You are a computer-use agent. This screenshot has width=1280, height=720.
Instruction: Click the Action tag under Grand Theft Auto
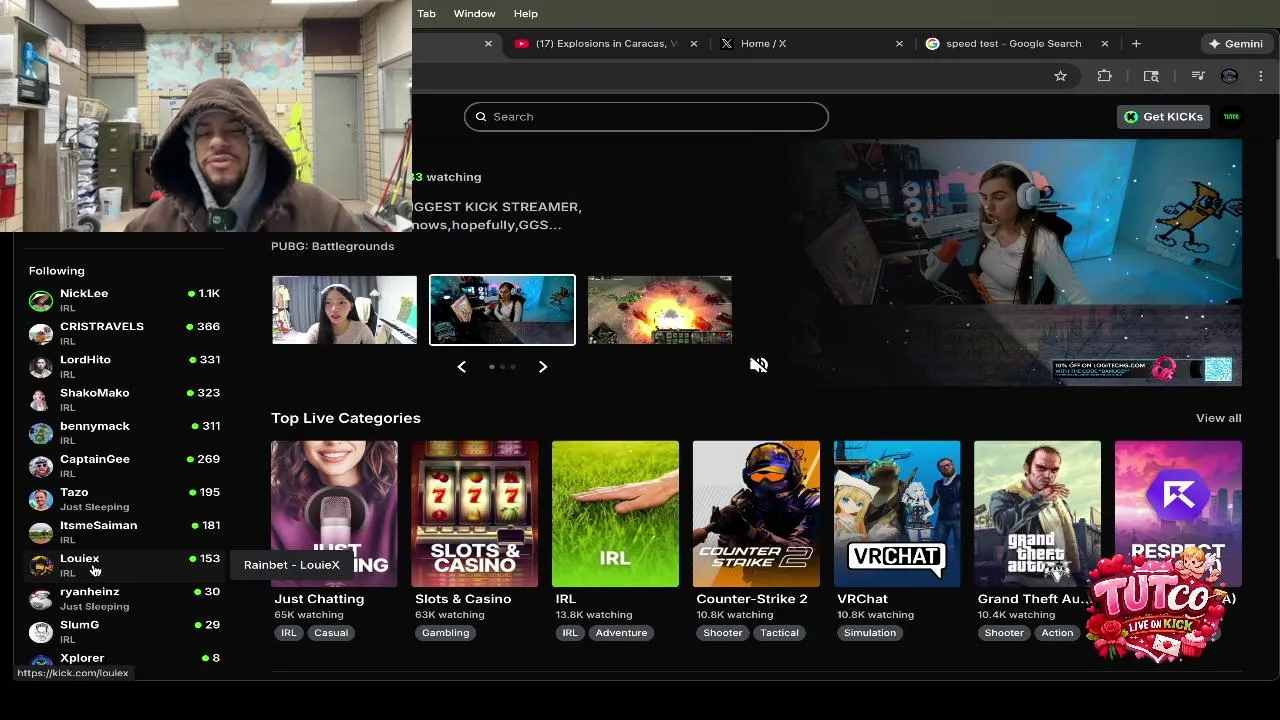(1057, 633)
